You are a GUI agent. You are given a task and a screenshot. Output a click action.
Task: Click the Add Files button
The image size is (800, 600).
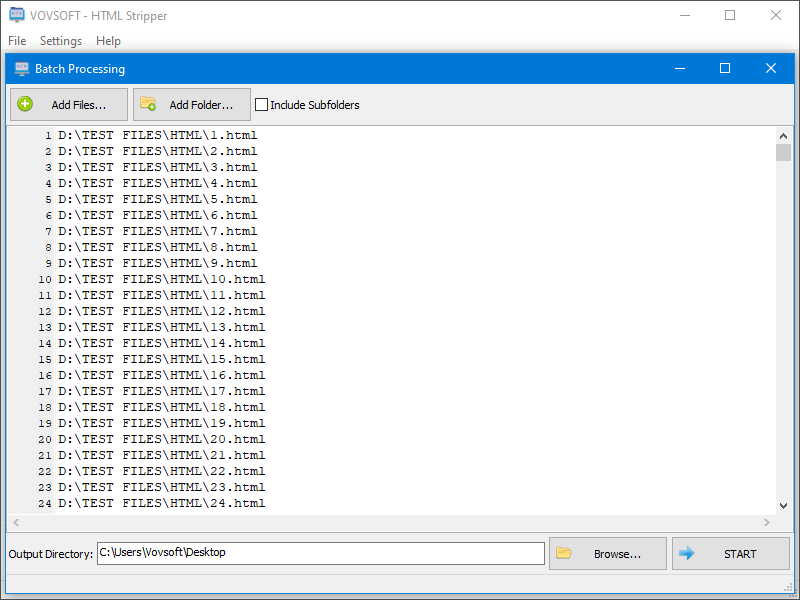(x=68, y=104)
